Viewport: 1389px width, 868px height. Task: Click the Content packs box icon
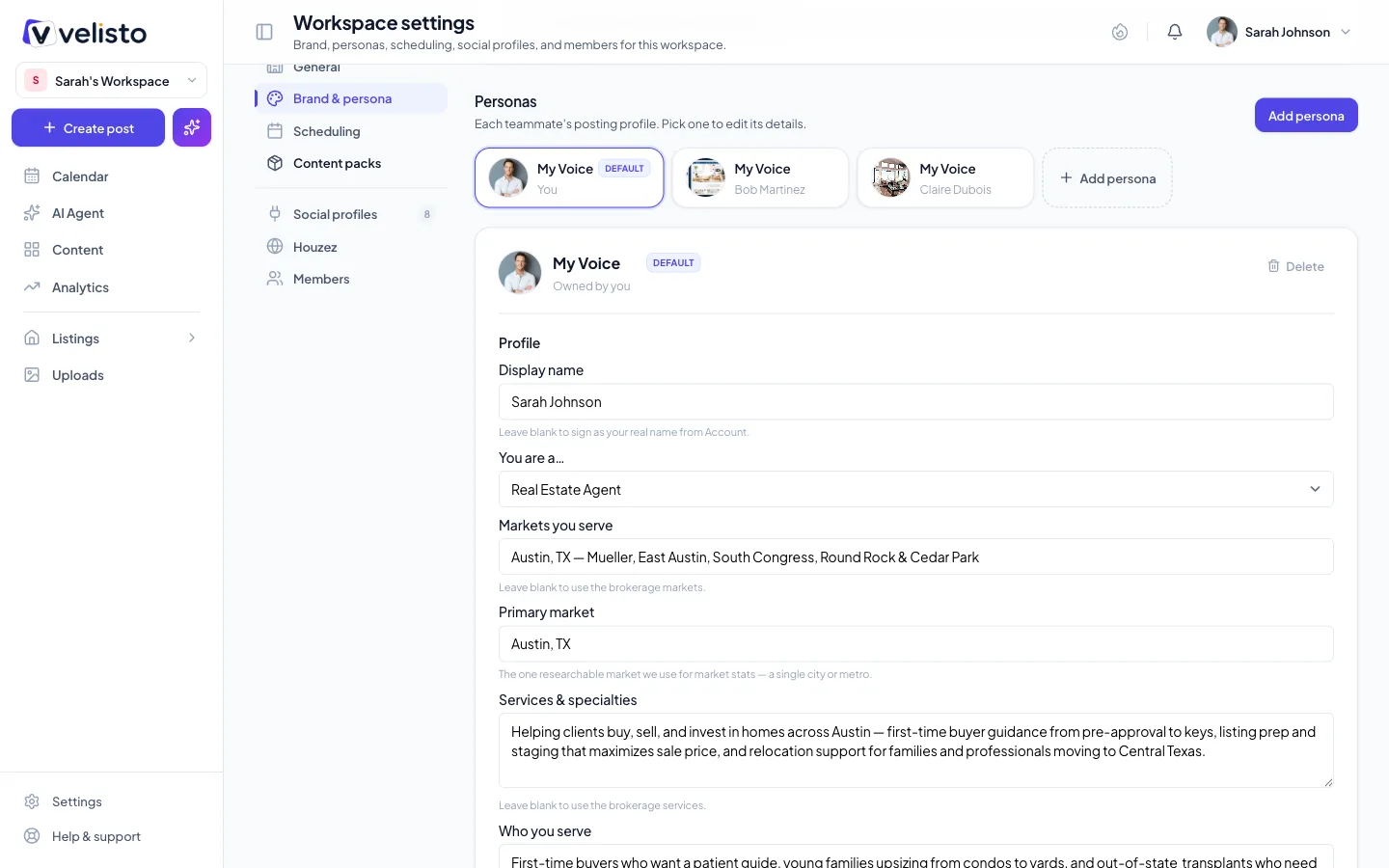point(275,163)
